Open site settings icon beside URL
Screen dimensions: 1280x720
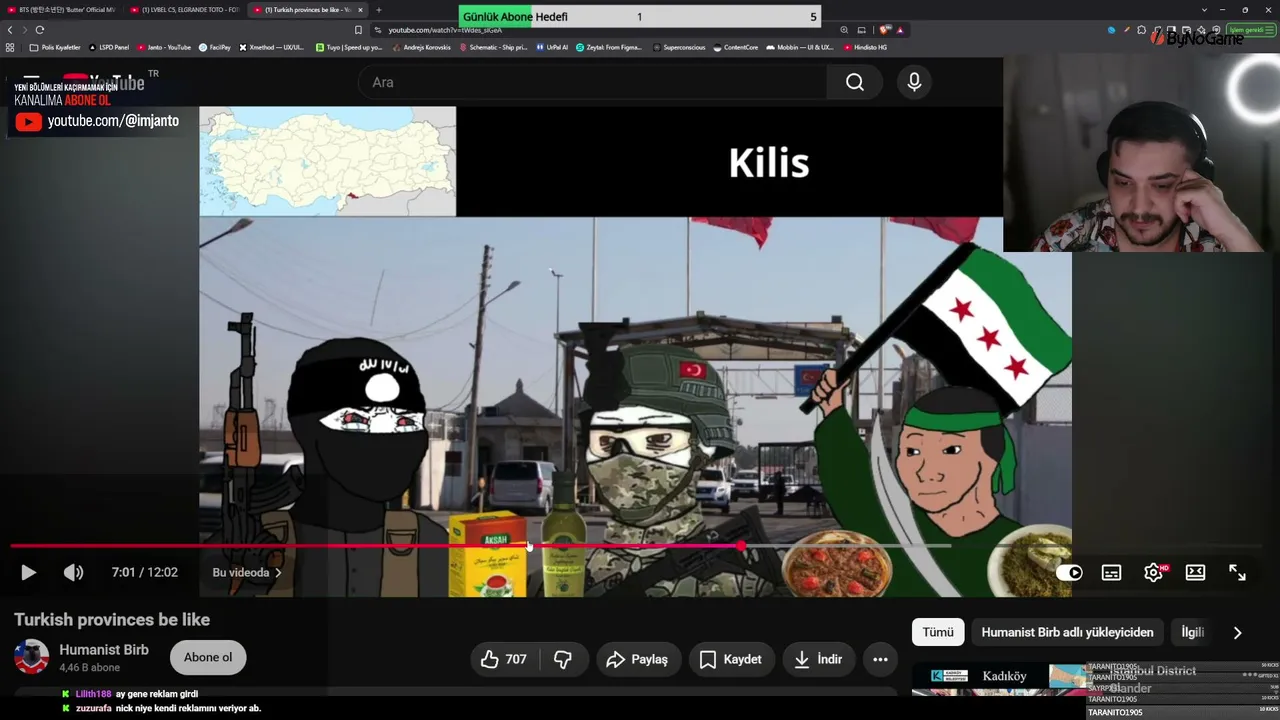[x=377, y=30]
